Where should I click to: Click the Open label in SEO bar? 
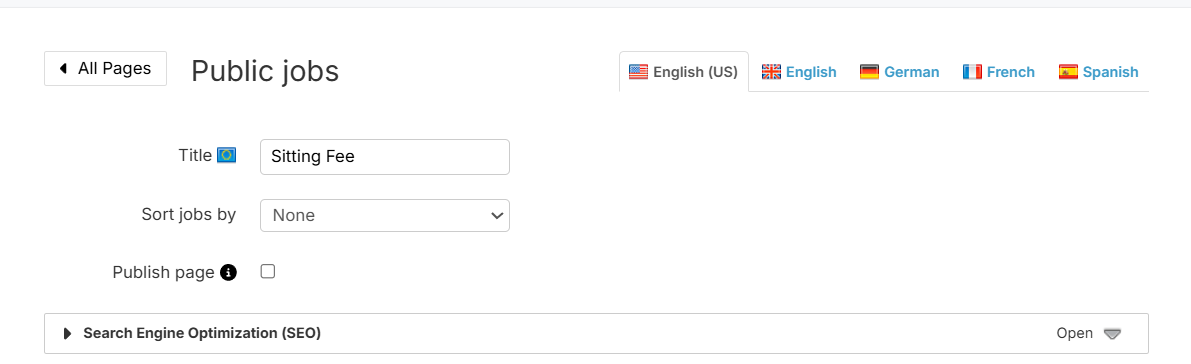1074,333
